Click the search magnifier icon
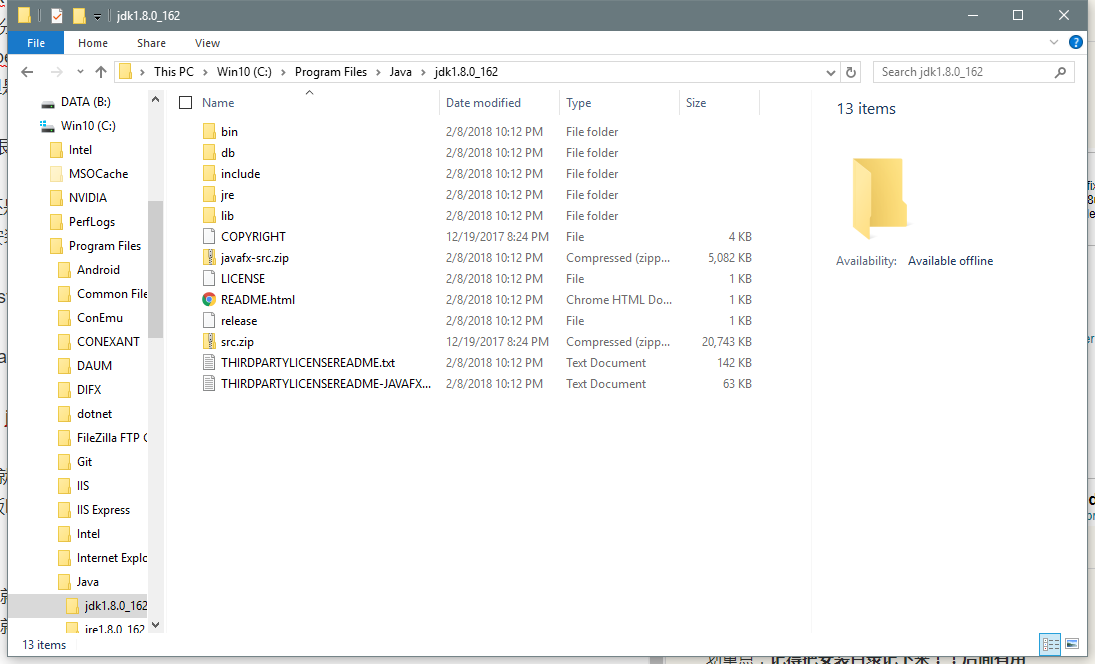This screenshot has height=664, width=1095. (1060, 72)
